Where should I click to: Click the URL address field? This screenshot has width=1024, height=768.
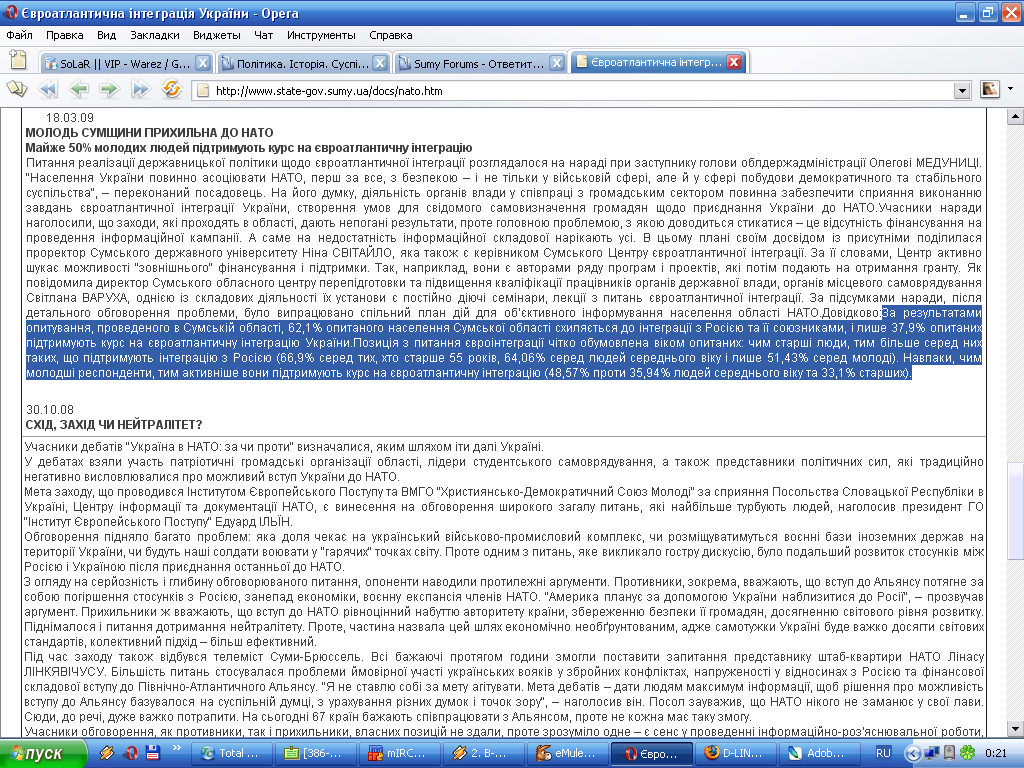pos(580,90)
